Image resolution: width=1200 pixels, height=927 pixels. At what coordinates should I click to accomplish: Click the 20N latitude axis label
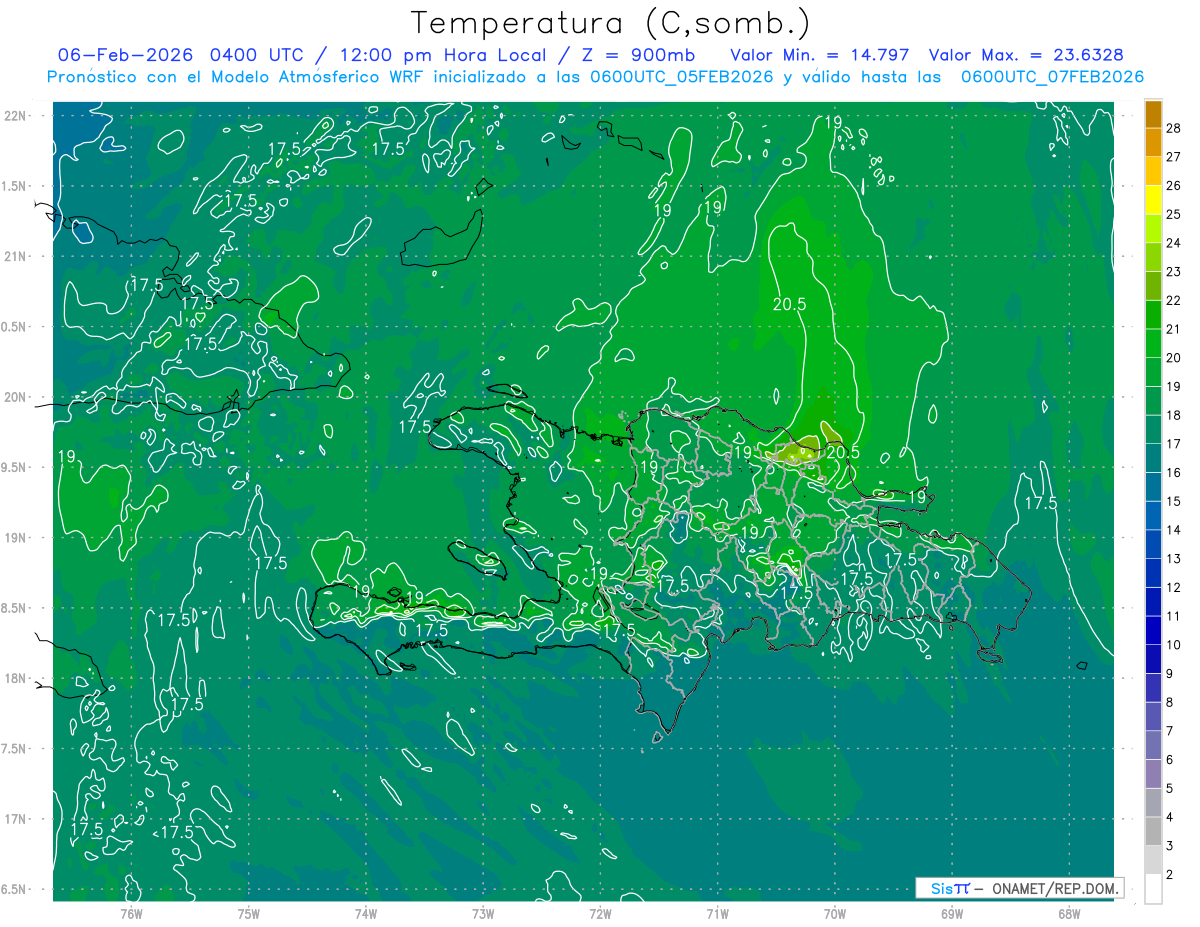tap(14, 397)
